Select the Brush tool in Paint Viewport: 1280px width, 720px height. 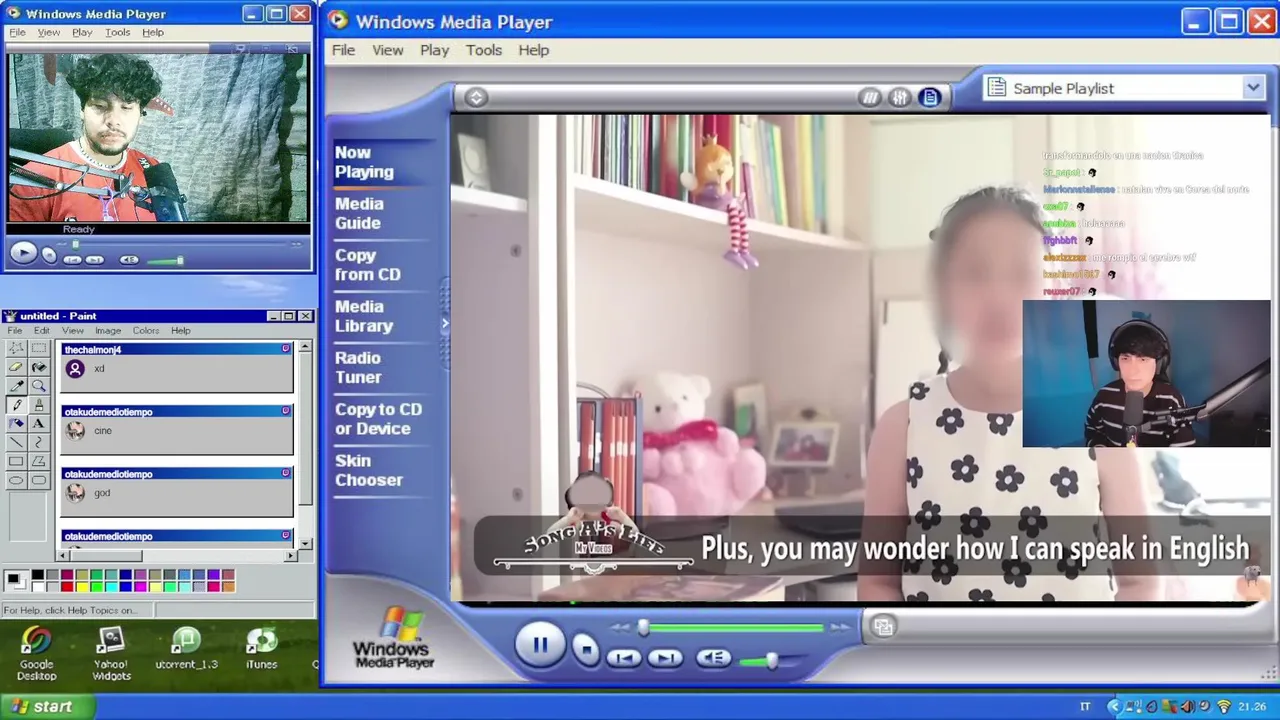38,405
